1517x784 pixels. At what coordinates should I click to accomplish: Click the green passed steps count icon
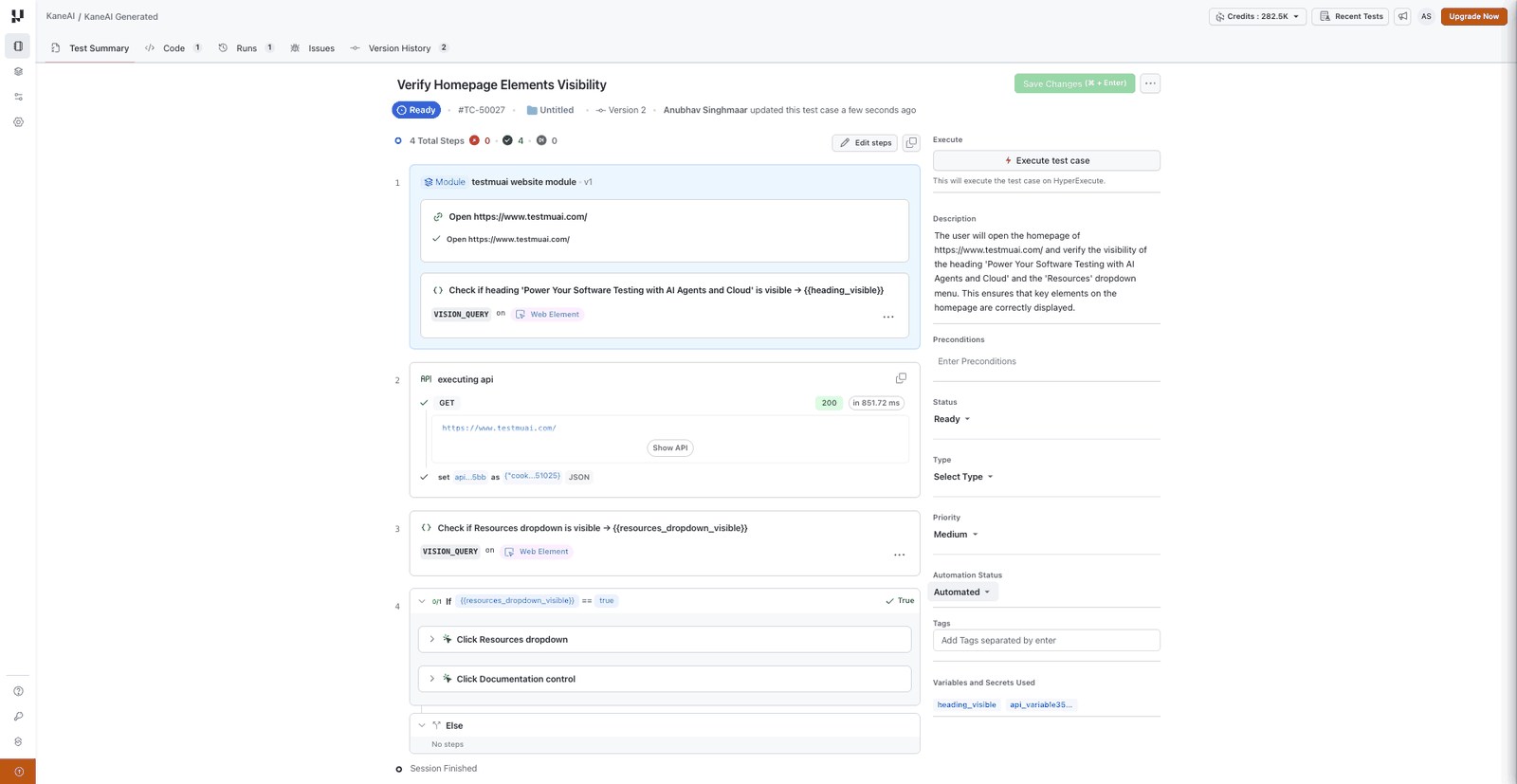(507, 140)
